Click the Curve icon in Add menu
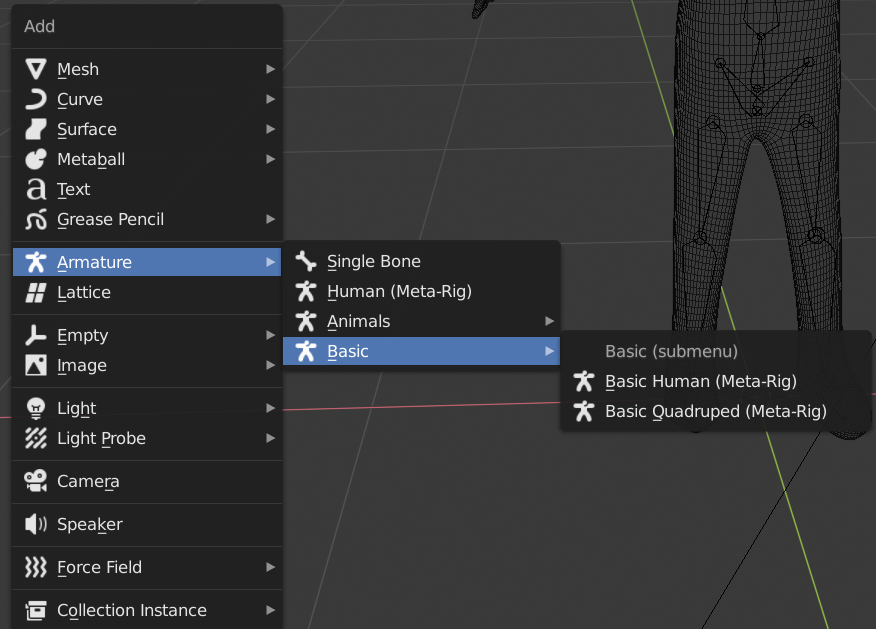The width and height of the screenshot is (876, 629). point(36,99)
